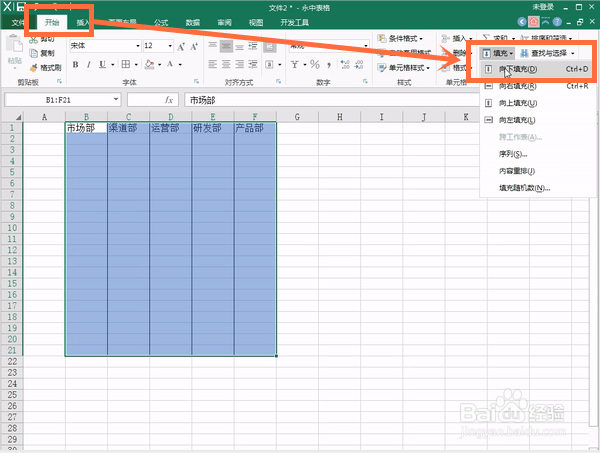The width and height of the screenshot is (600, 453).
Task: Align text right horizontally
Action: (x=240, y=64)
